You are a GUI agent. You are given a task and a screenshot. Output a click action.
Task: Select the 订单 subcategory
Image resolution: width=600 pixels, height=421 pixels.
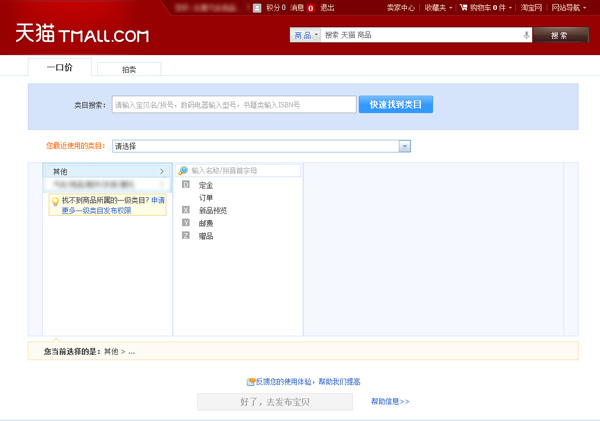[206, 198]
